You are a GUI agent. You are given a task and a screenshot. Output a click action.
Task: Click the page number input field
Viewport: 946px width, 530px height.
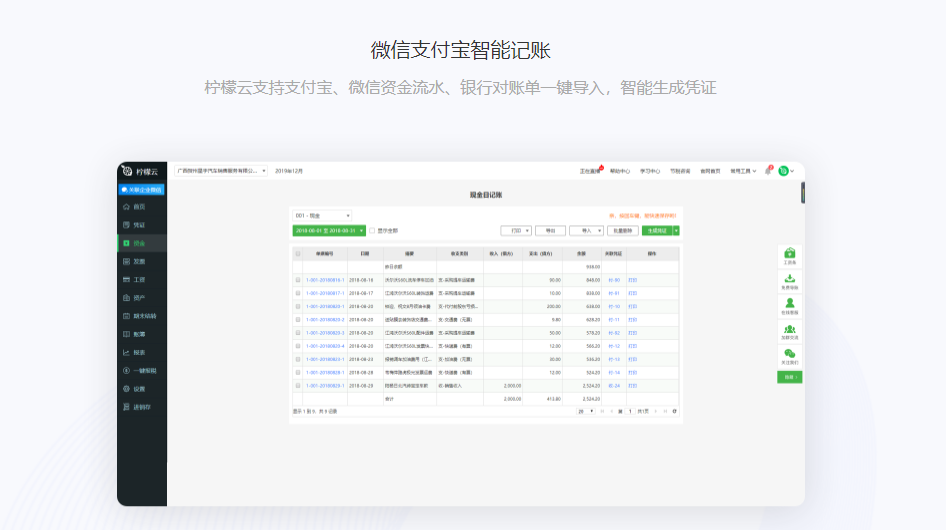point(630,411)
